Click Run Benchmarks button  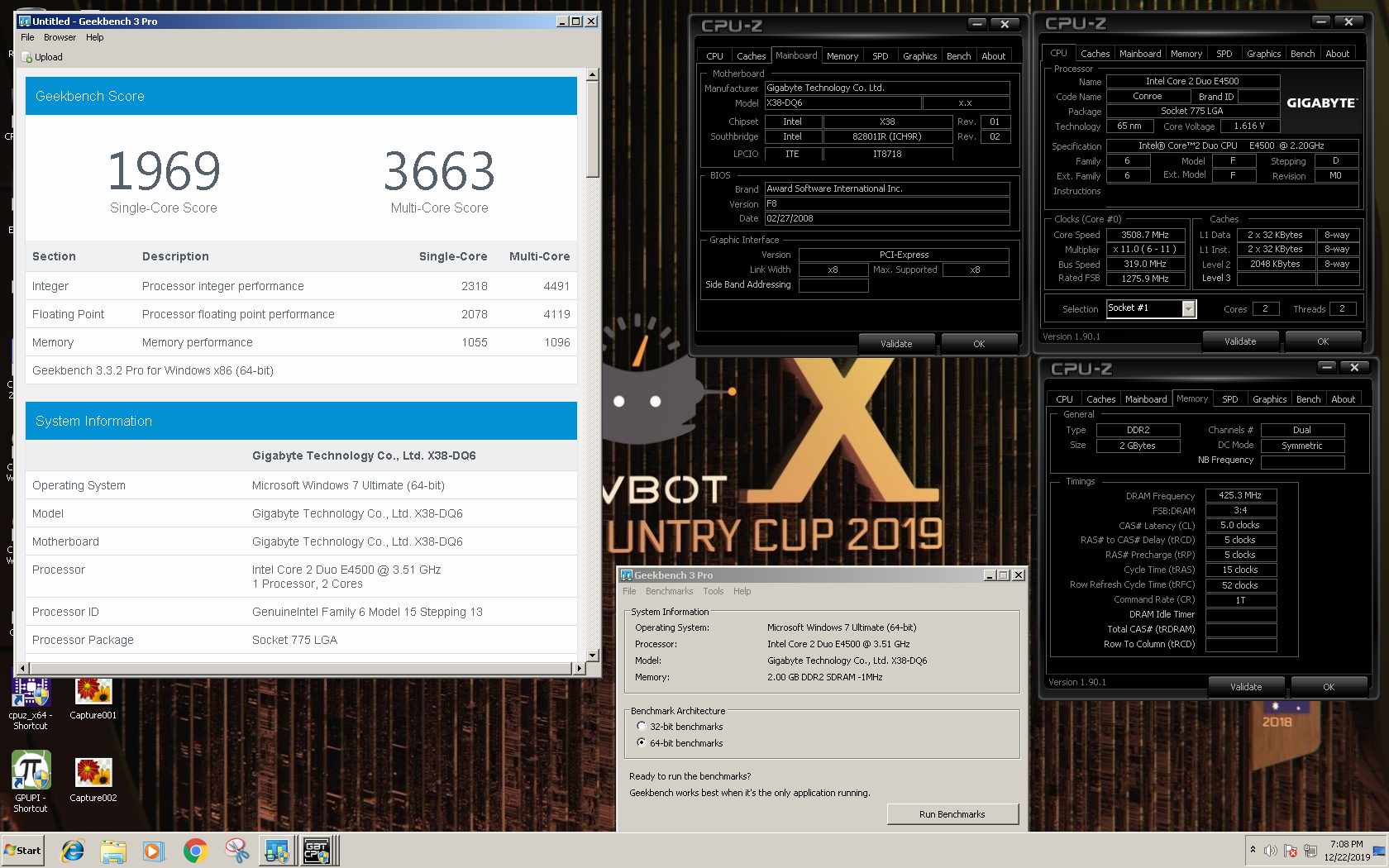tap(952, 814)
